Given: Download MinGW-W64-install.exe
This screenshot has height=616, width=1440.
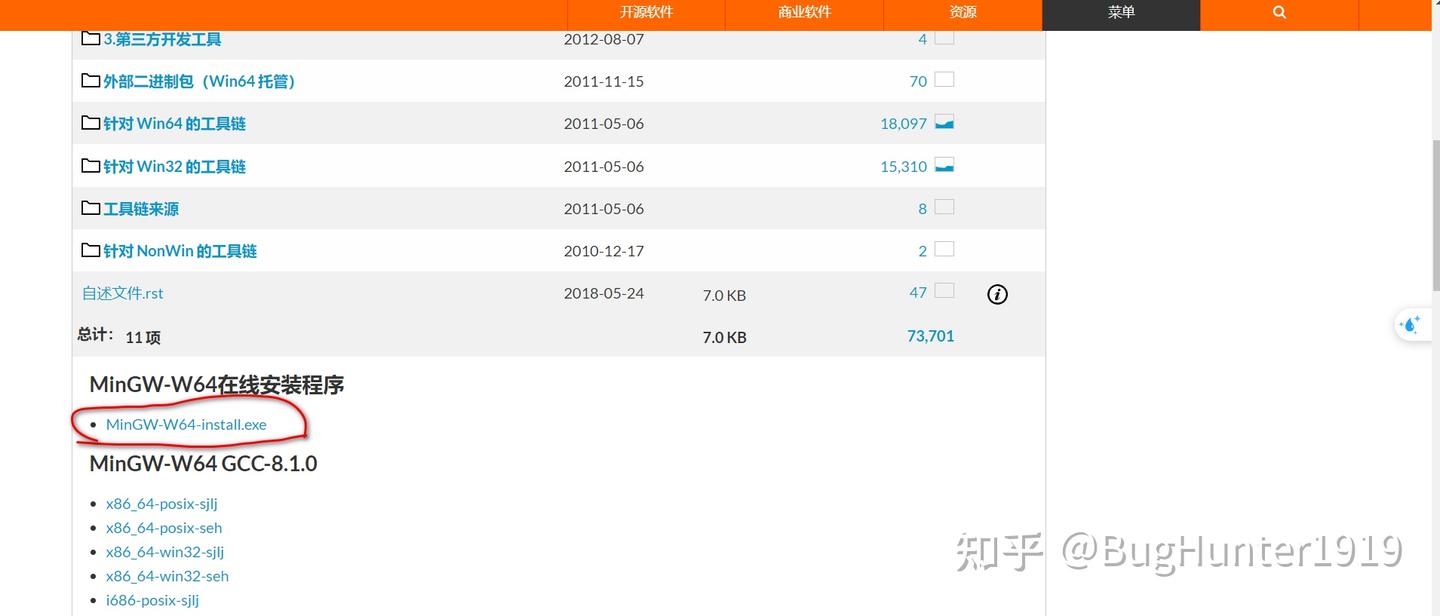Looking at the screenshot, I should coord(186,424).
